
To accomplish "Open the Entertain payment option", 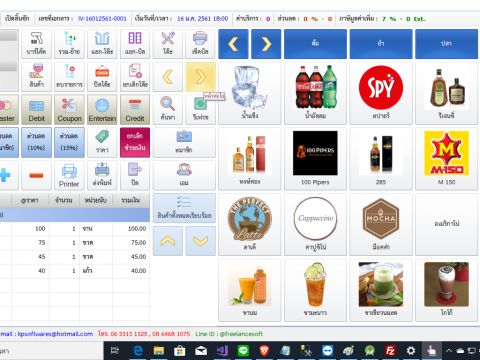I will [102, 110].
